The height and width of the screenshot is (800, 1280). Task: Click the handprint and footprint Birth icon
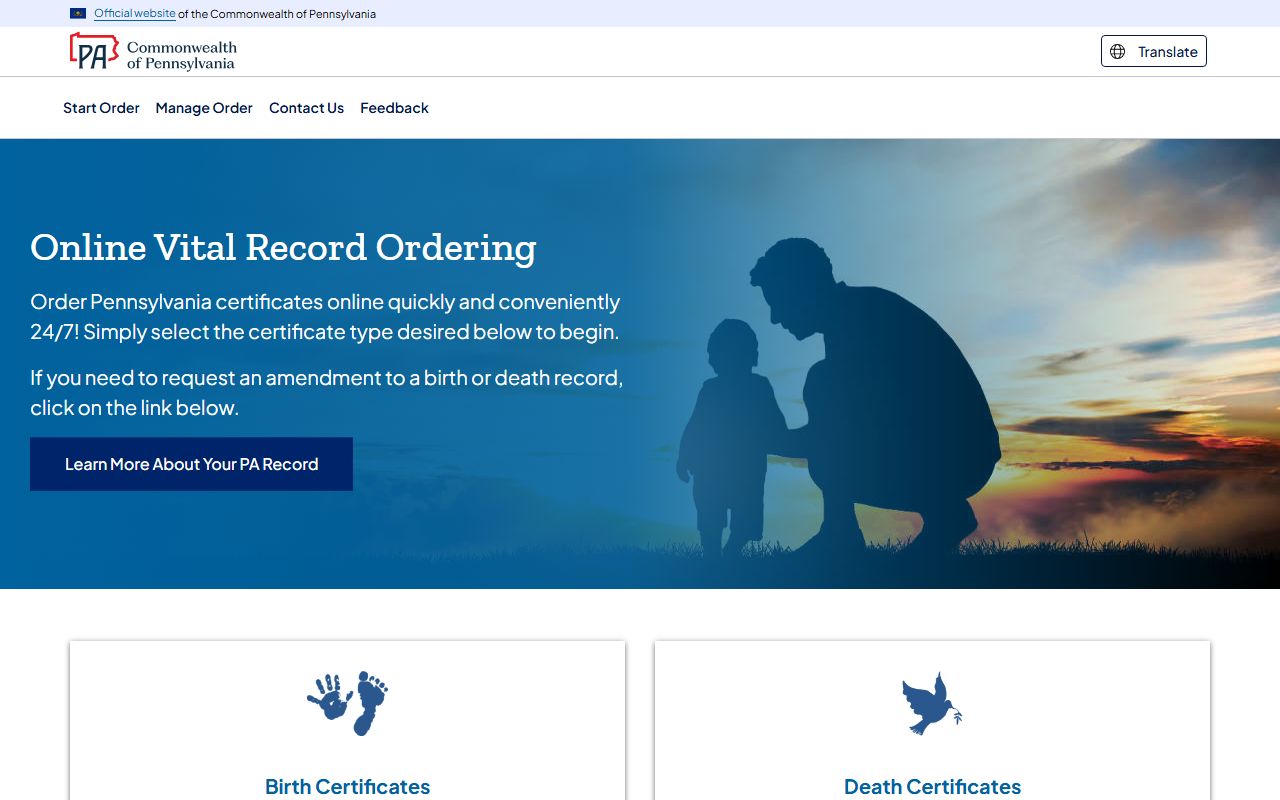click(x=347, y=703)
